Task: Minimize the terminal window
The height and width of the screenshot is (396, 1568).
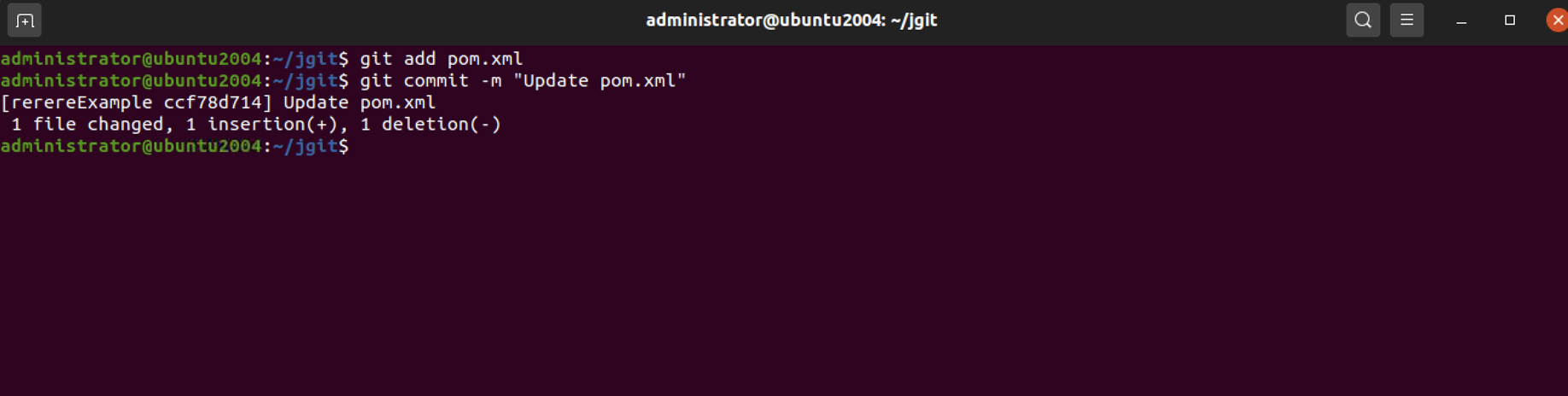Action: [x=1461, y=20]
